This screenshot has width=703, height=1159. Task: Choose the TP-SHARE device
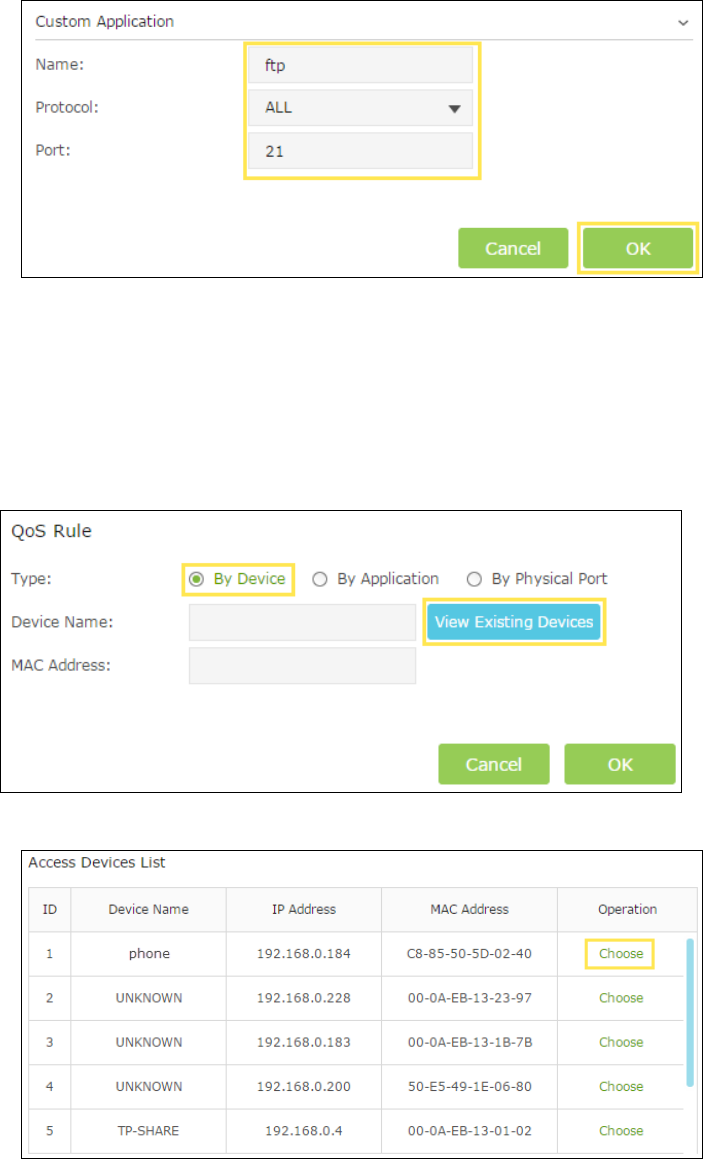pos(621,1131)
